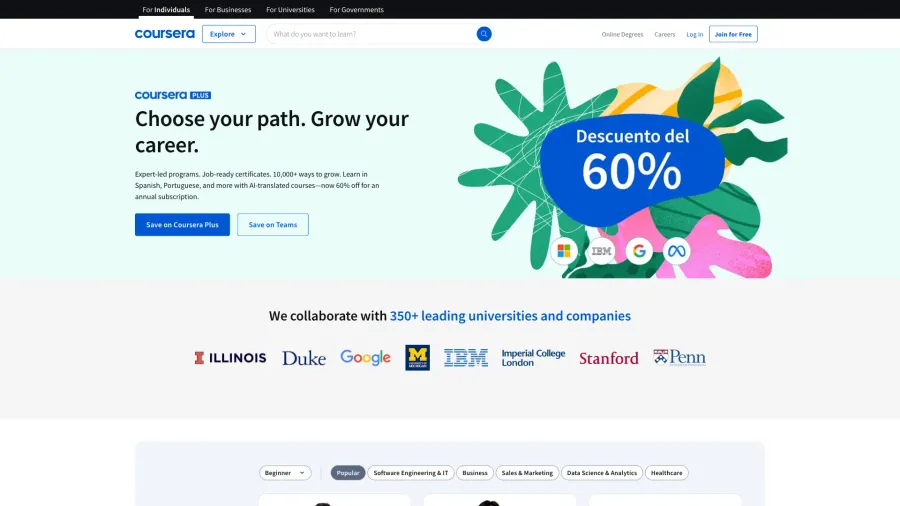900x506 pixels.
Task: Switch to the For Individuals tab
Action: coord(166,10)
